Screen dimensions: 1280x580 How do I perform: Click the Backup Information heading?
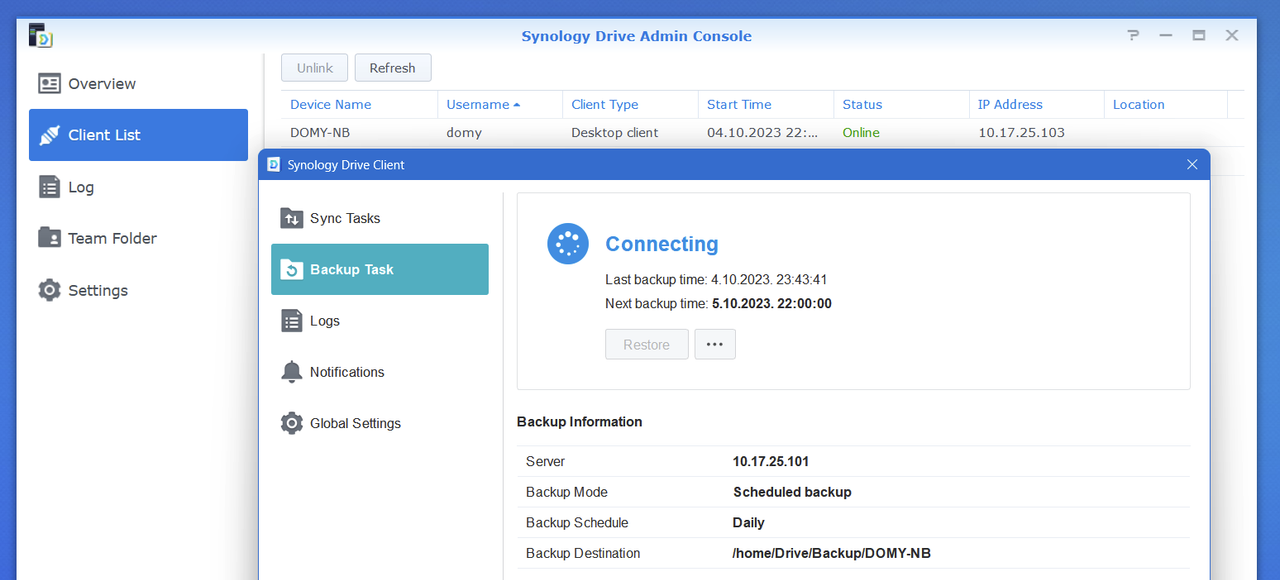pyautogui.click(x=579, y=422)
